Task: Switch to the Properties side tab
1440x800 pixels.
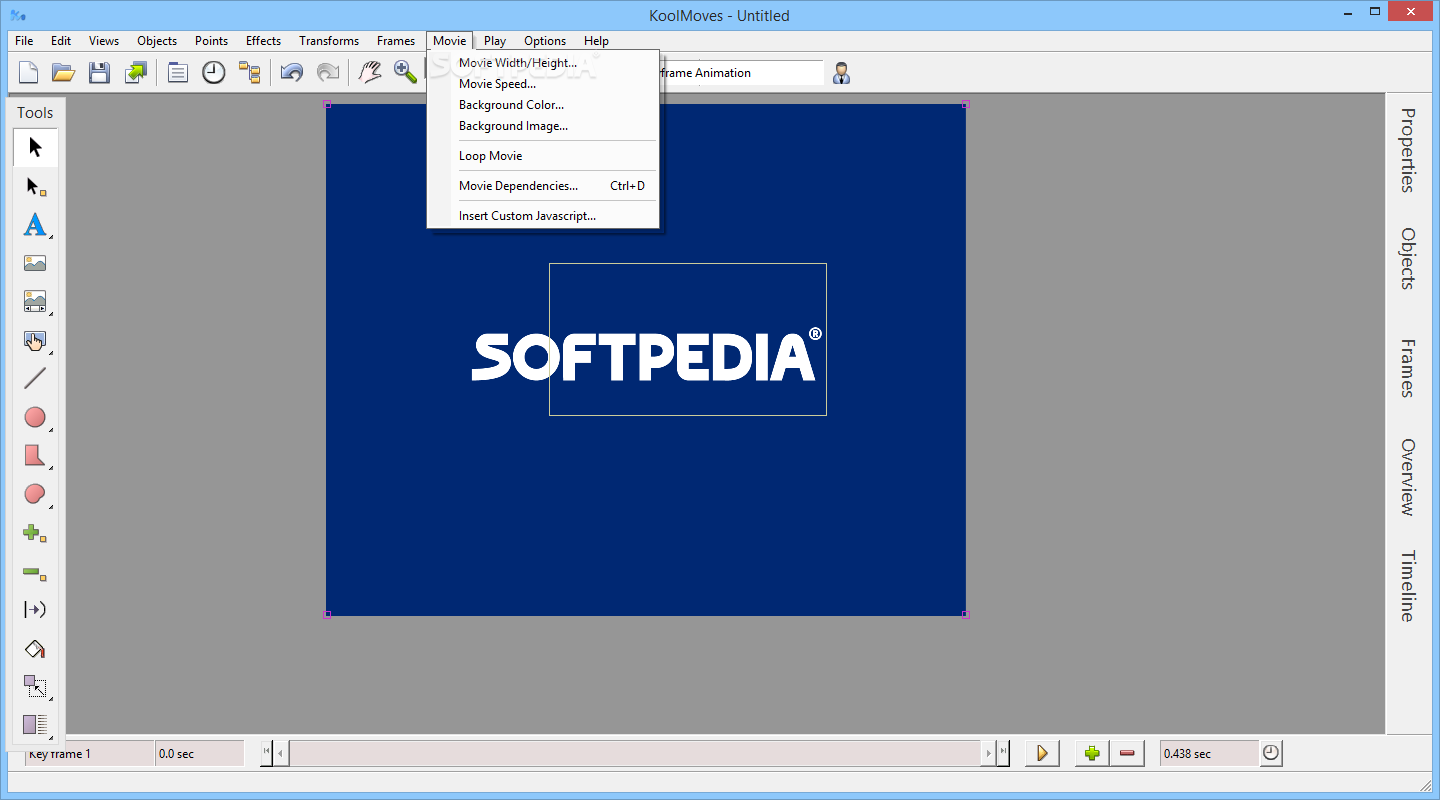Action: point(1408,150)
